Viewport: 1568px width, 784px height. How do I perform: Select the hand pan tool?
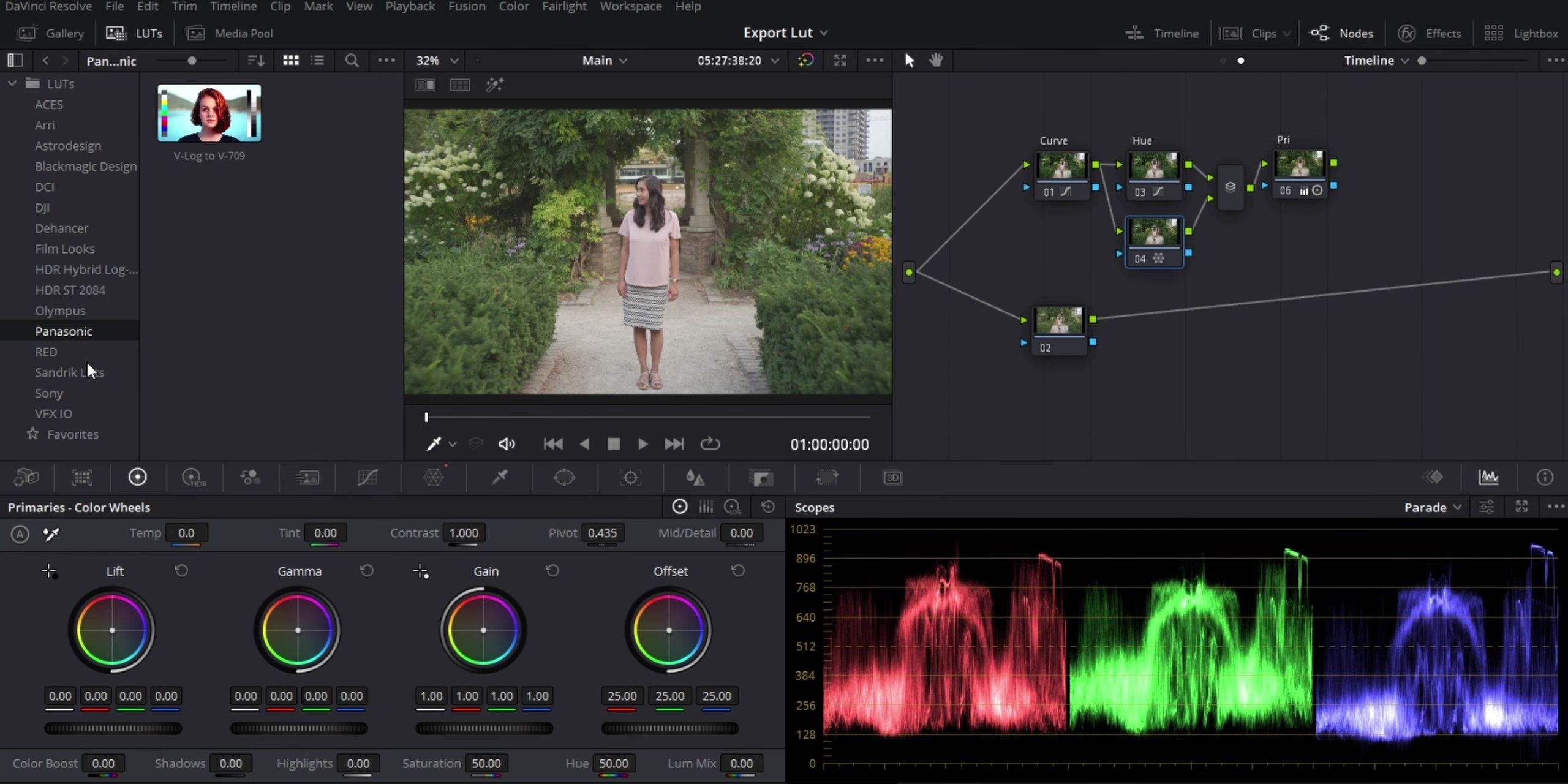point(936,60)
